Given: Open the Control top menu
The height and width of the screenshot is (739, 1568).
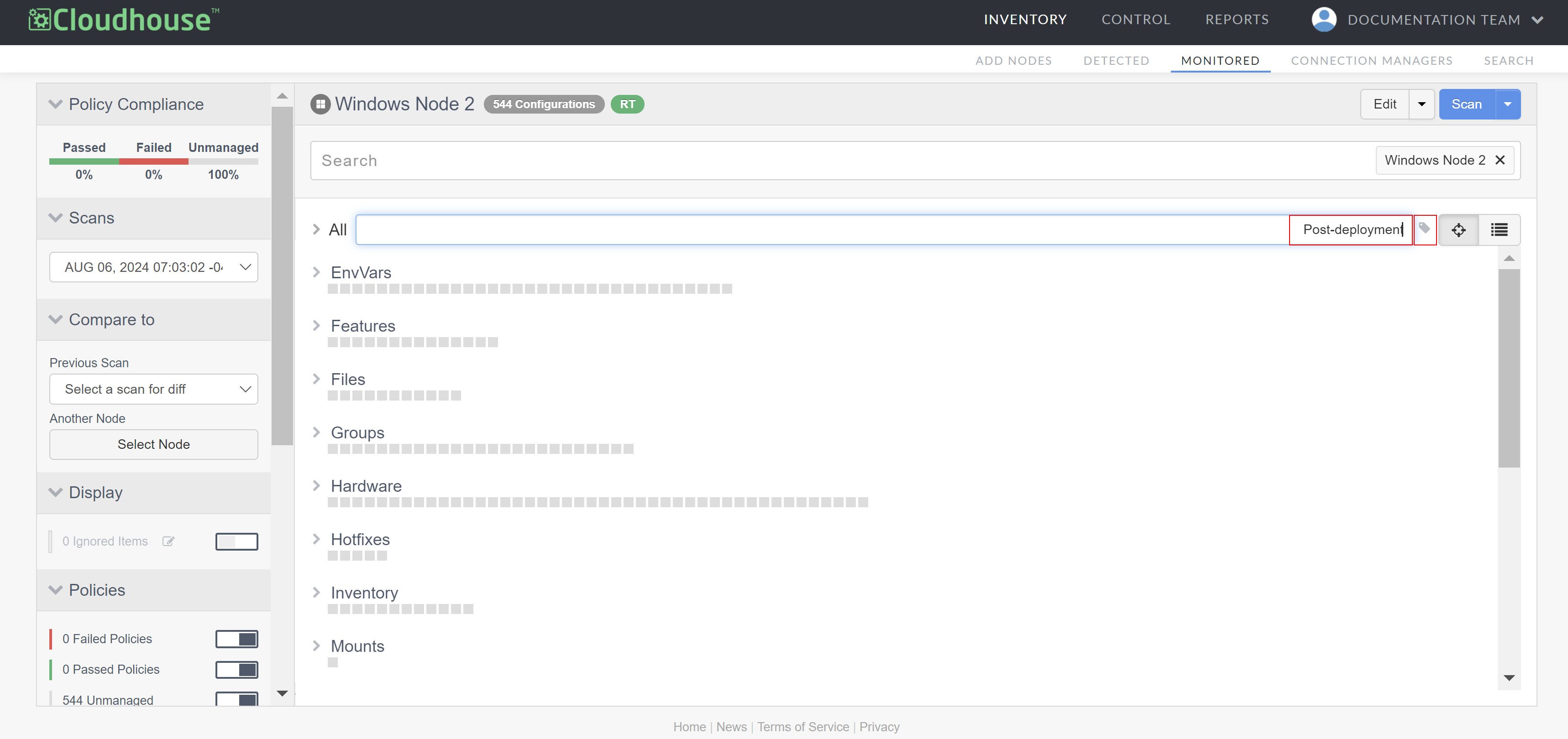Looking at the screenshot, I should pyautogui.click(x=1136, y=20).
